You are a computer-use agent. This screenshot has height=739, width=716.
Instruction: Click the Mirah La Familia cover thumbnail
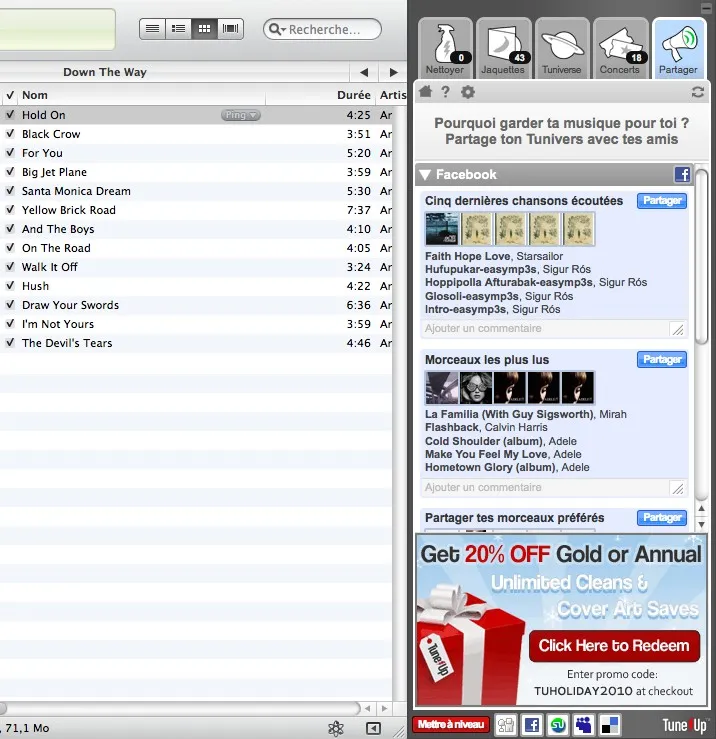(442, 388)
